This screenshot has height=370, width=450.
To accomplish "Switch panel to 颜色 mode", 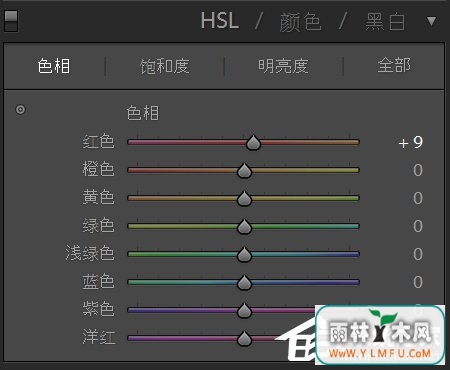I will (x=300, y=22).
